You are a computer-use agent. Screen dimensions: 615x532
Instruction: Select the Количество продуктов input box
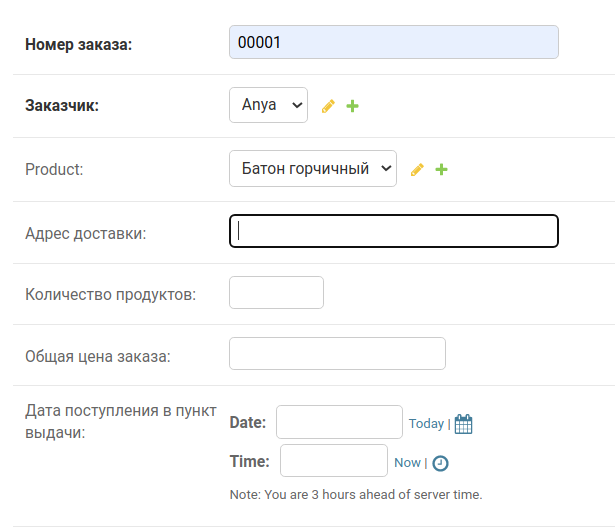(277, 293)
